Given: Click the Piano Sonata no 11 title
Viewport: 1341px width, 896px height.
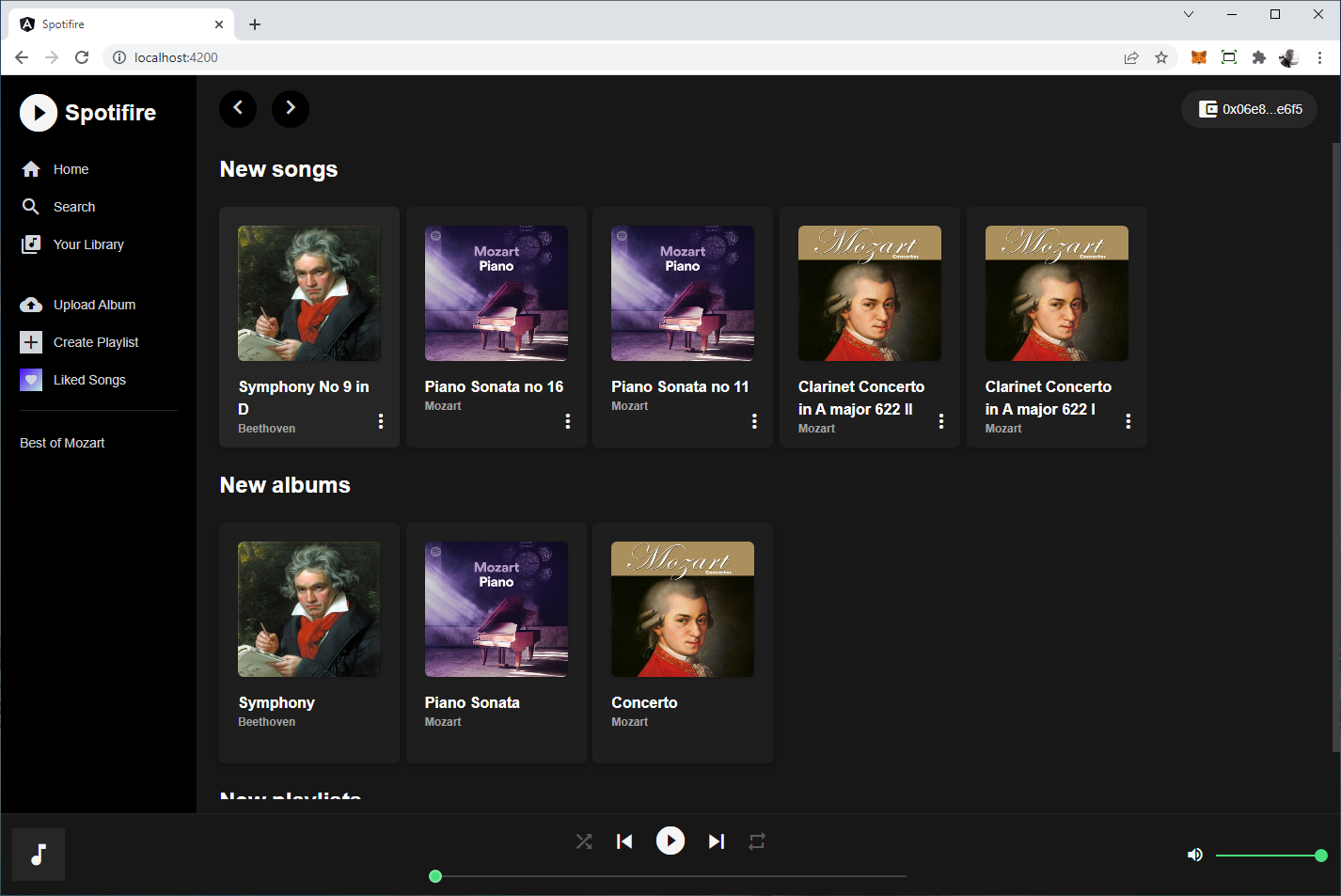Looking at the screenshot, I should coord(680,386).
